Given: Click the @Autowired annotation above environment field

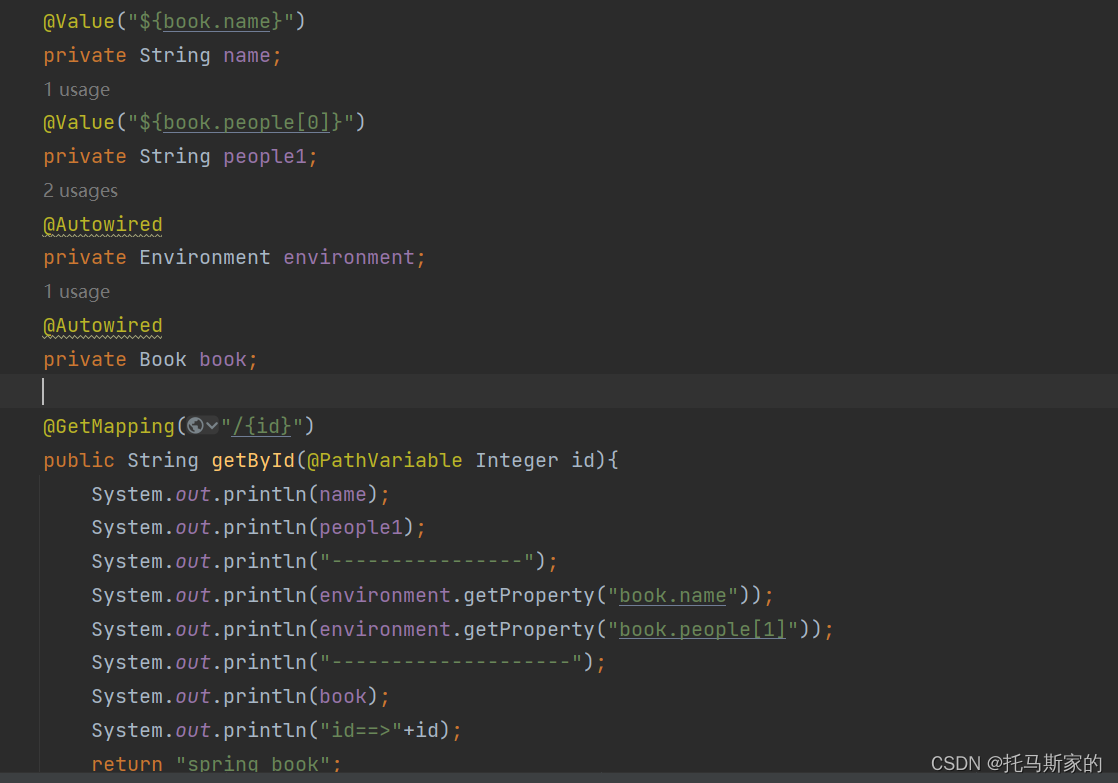Looking at the screenshot, I should coord(102,224).
